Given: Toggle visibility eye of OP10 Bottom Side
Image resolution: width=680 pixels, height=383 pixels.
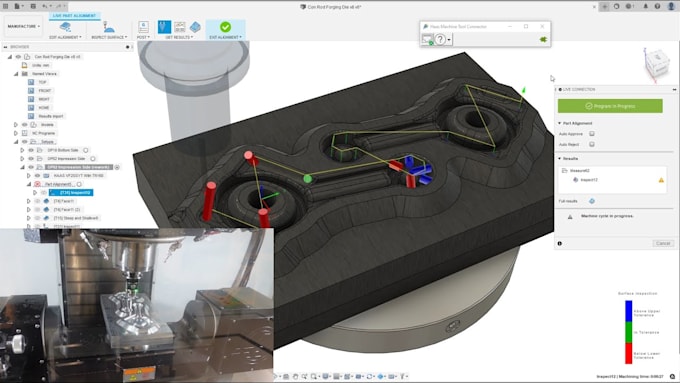Looking at the screenshot, I should point(31,150).
